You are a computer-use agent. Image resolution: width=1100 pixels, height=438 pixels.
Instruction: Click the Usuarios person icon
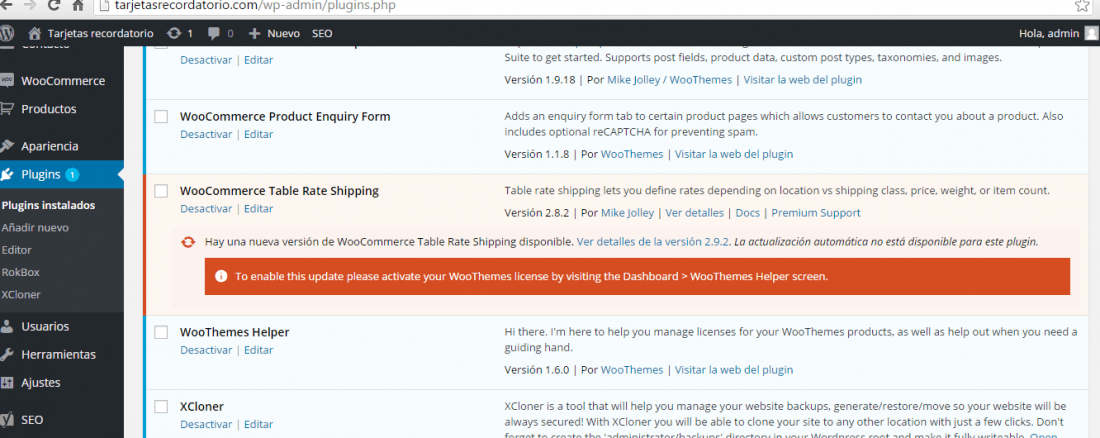(x=7, y=326)
